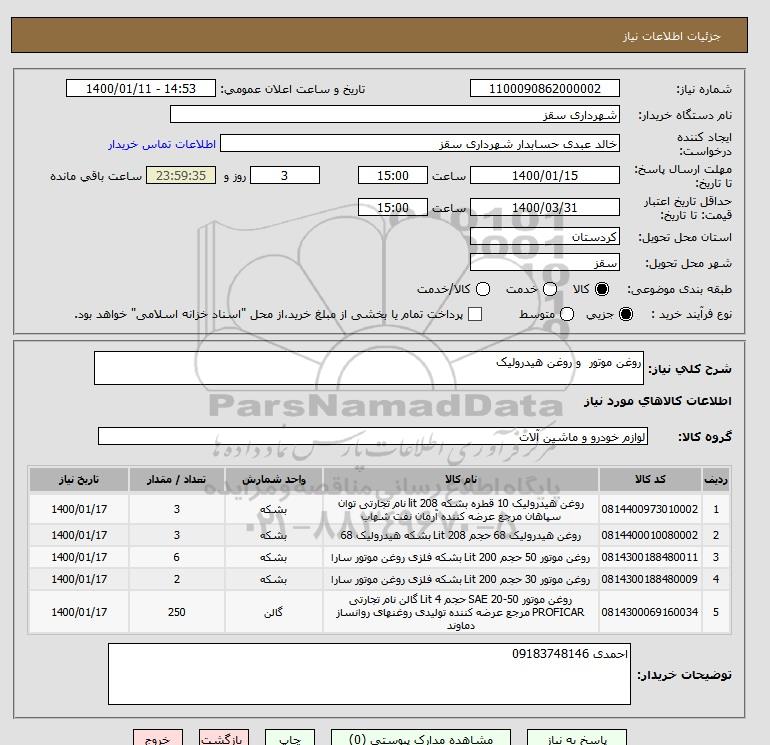Image resolution: width=770 pixels, height=745 pixels.
Task: Click the buyer name field شهرداری سقز
Action: pyautogui.click(x=395, y=114)
